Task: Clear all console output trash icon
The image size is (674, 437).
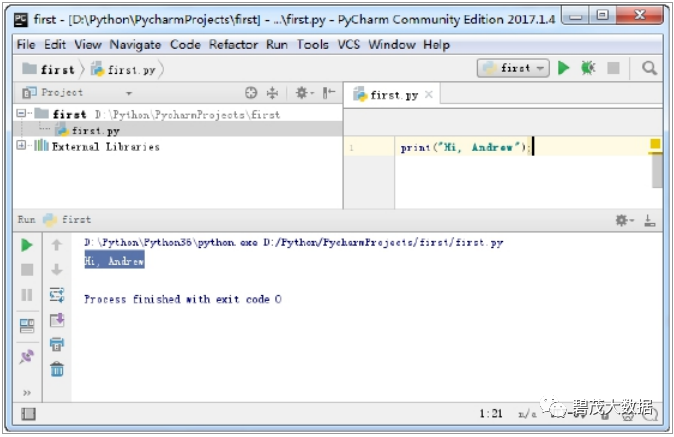Action: pyautogui.click(x=57, y=370)
